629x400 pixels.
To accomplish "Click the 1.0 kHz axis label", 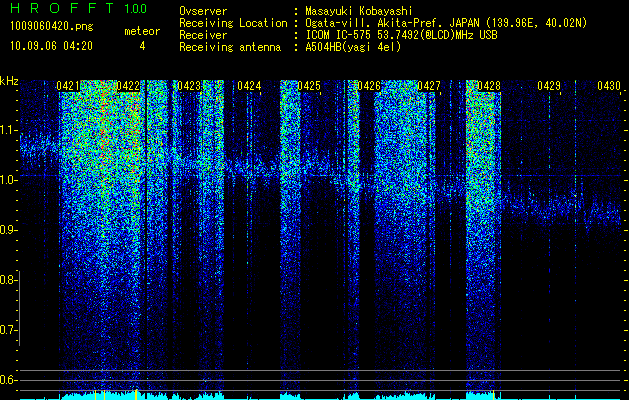I will 8,180.
